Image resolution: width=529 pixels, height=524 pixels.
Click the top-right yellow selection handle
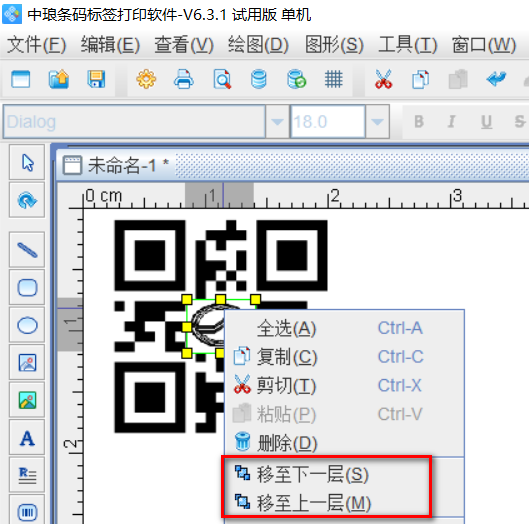255,299
